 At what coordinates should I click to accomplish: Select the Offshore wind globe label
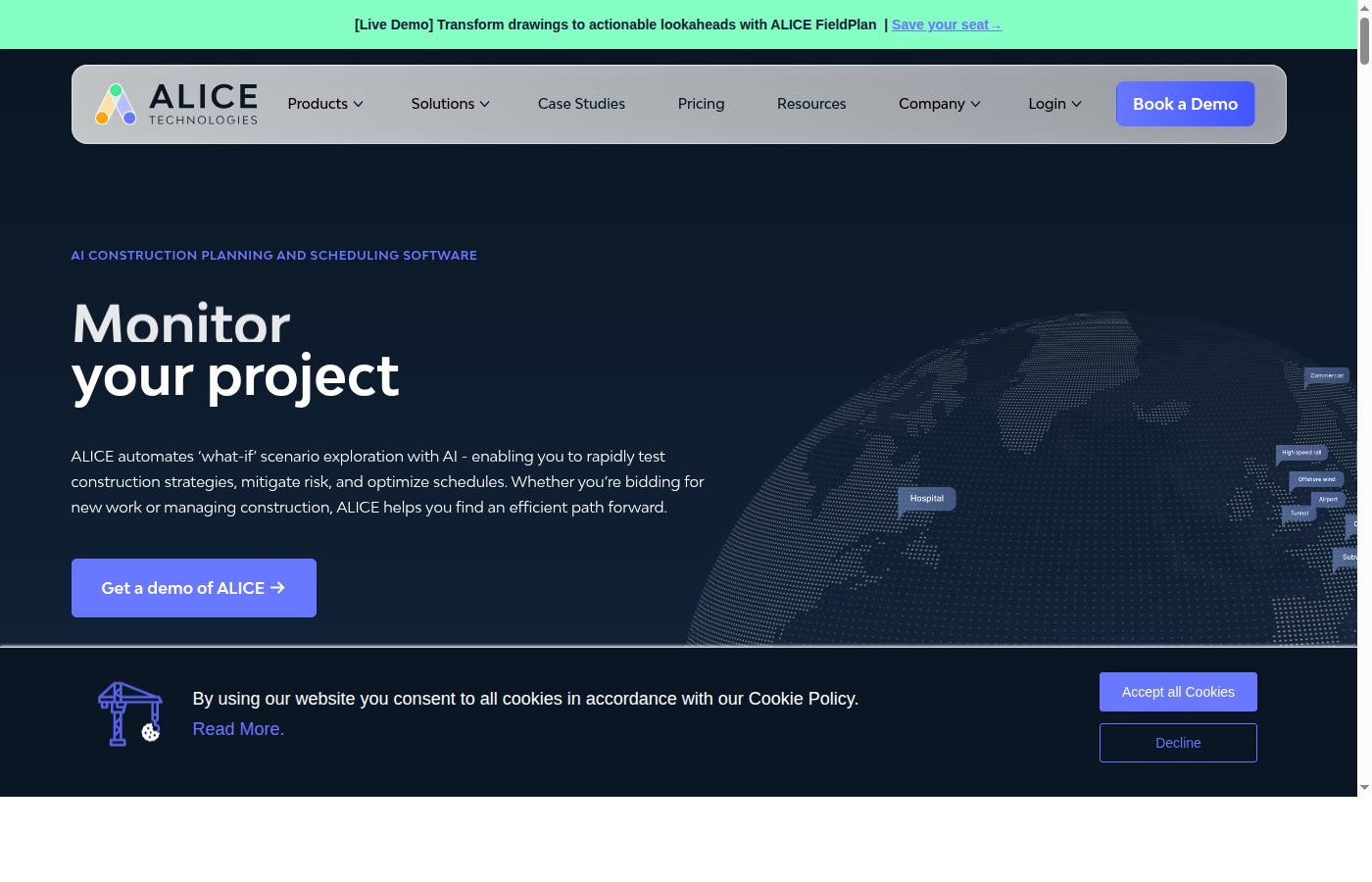(x=1316, y=479)
